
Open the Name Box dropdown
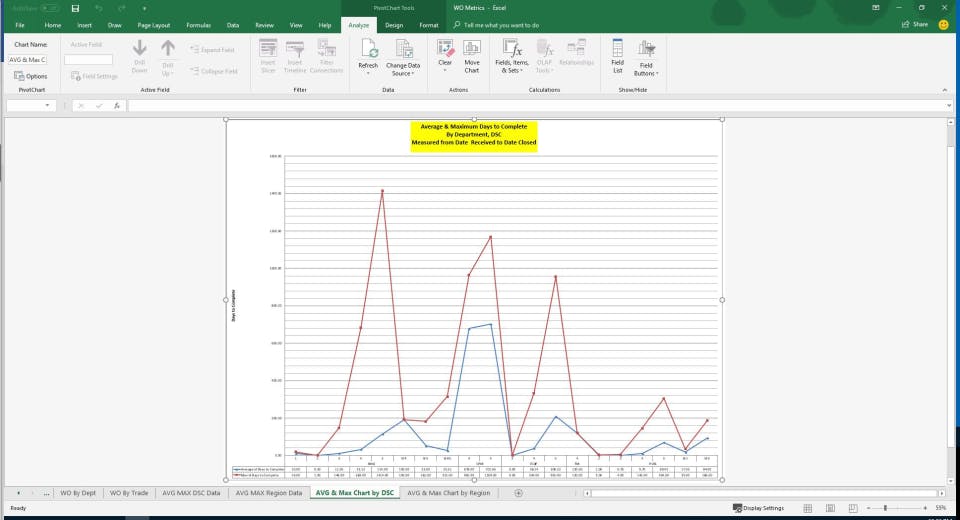[47, 105]
